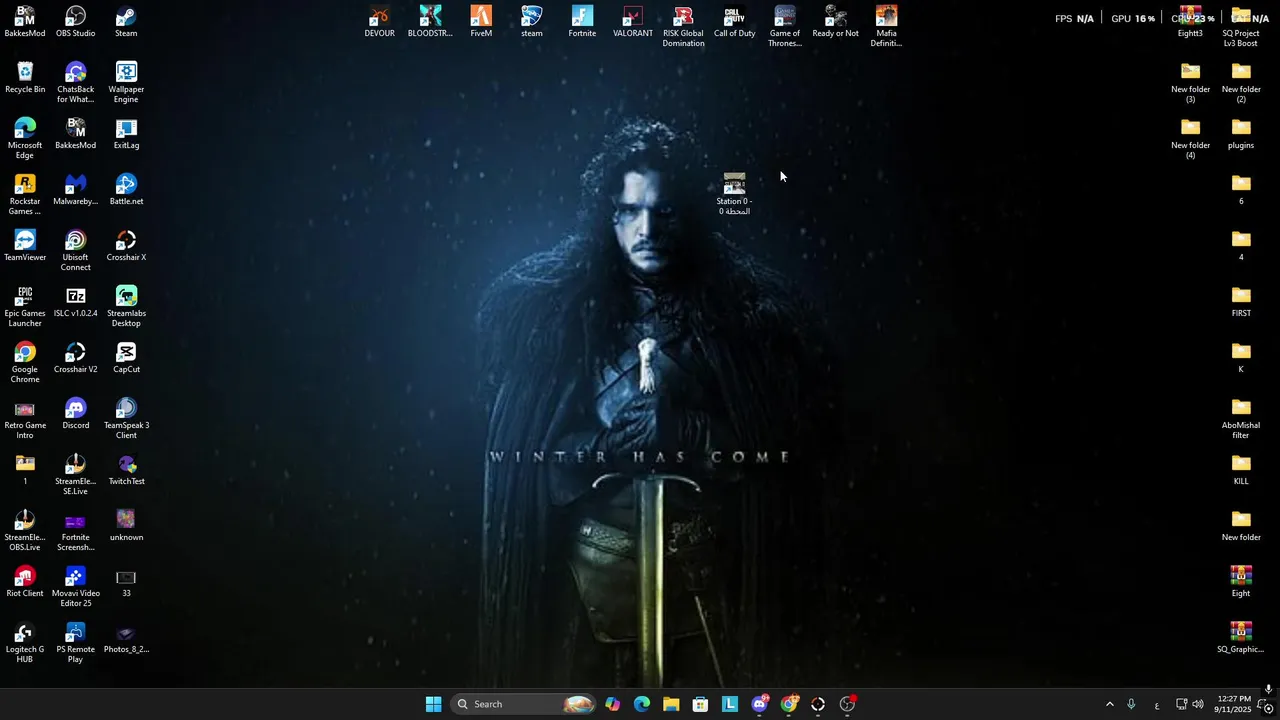Viewport: 1280px width, 720px height.
Task: Launch Rockstar Games Launcher shortcut
Action: 25,195
